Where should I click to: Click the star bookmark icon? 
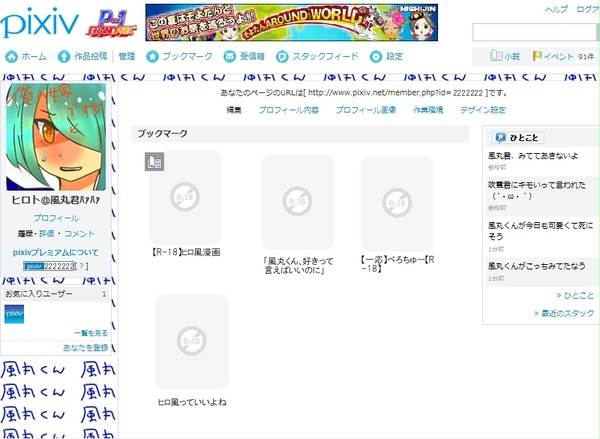[152, 57]
